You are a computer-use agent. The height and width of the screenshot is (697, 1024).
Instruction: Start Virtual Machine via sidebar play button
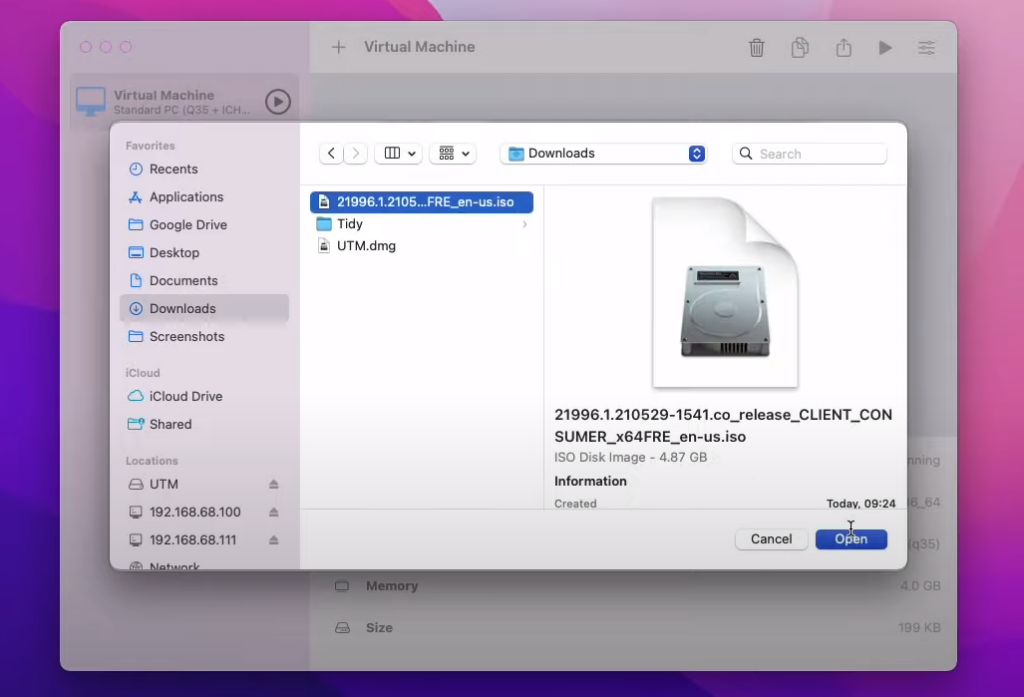pyautogui.click(x=278, y=101)
